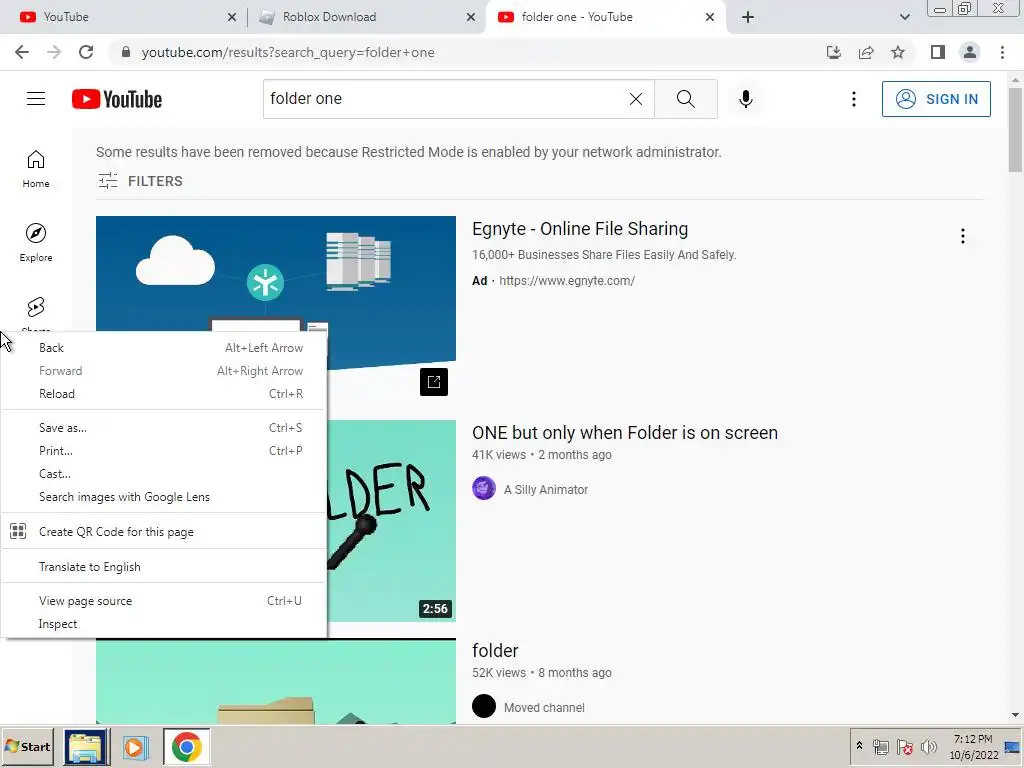Open the tab search dropdown arrow
This screenshot has width=1024, height=768.
[x=904, y=17]
